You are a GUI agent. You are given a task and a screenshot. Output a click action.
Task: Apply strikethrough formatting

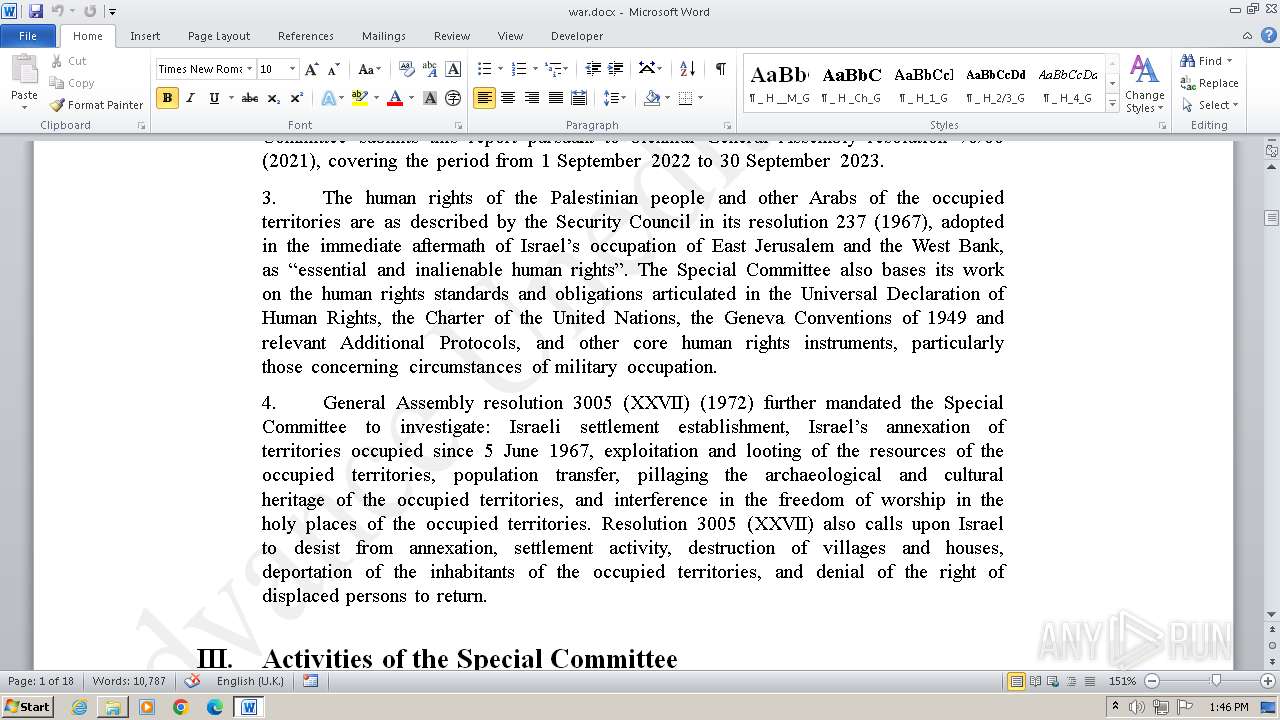(x=250, y=98)
